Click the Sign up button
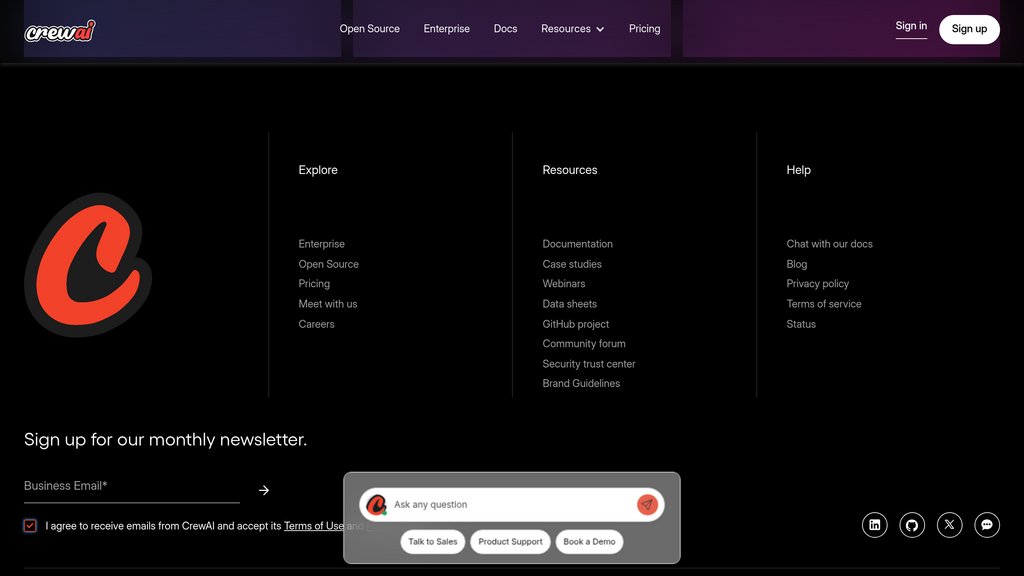This screenshot has width=1024, height=576. (x=969, y=29)
